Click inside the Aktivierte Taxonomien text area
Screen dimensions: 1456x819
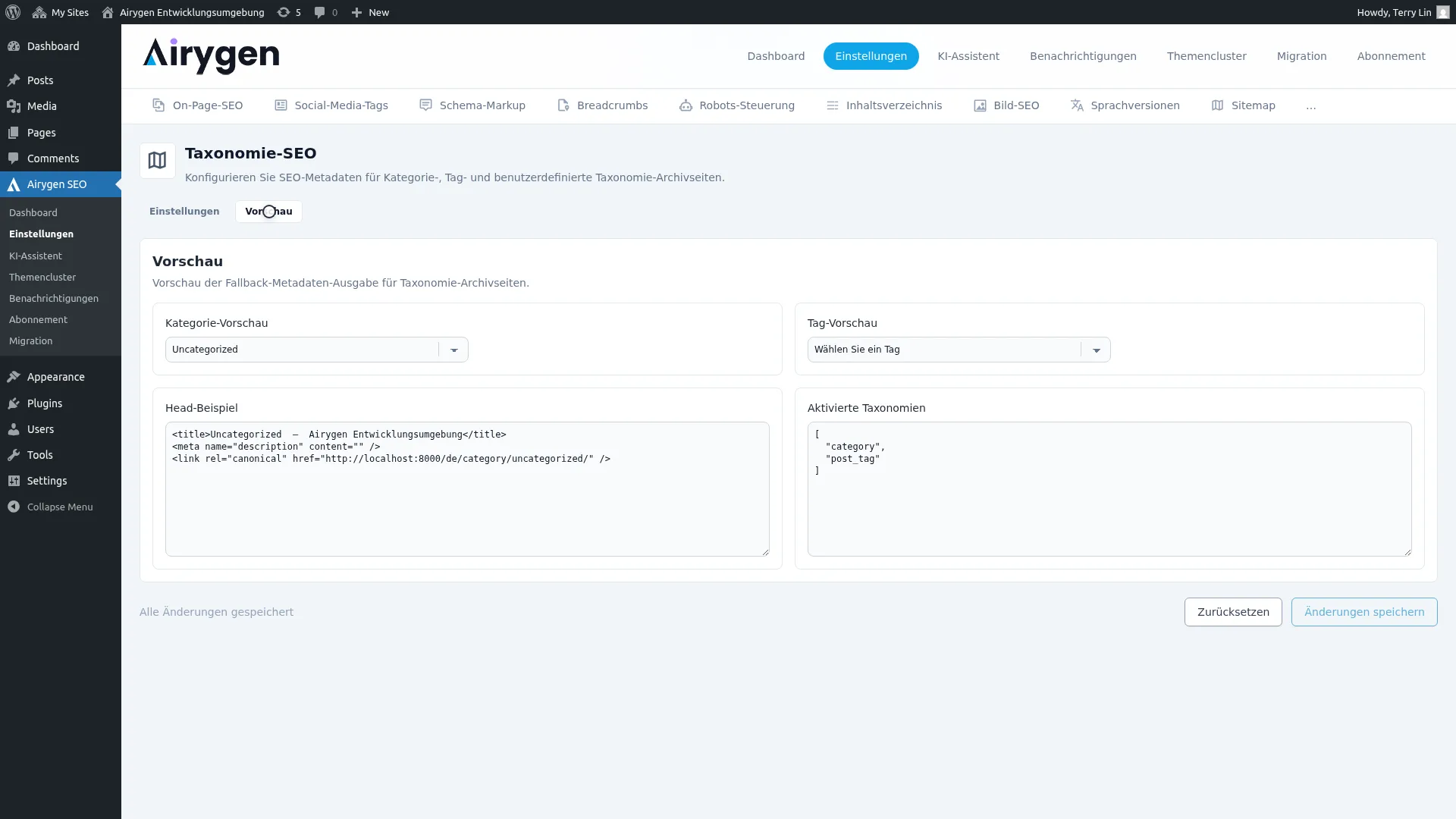tap(1109, 489)
